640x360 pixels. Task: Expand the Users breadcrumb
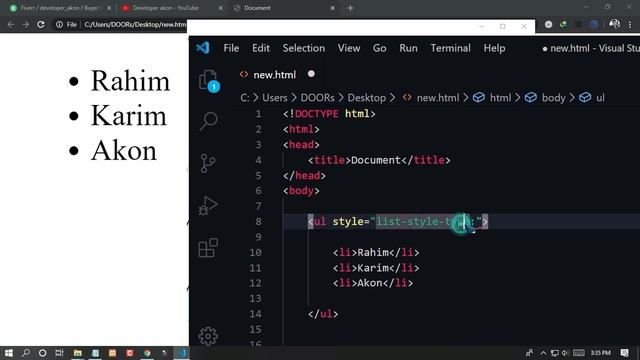click(275, 98)
